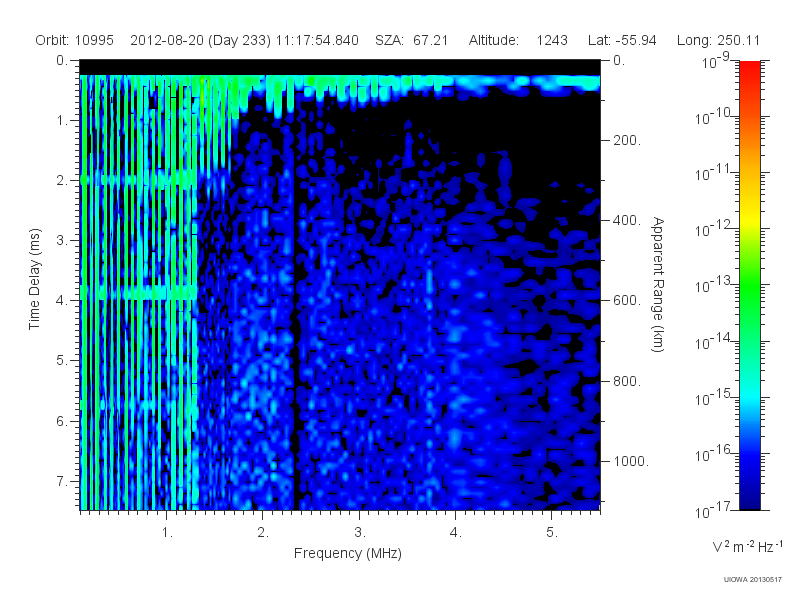800x600 pixels.
Task: Click the UIOWA 20130517 footer text
Action: click(x=753, y=580)
